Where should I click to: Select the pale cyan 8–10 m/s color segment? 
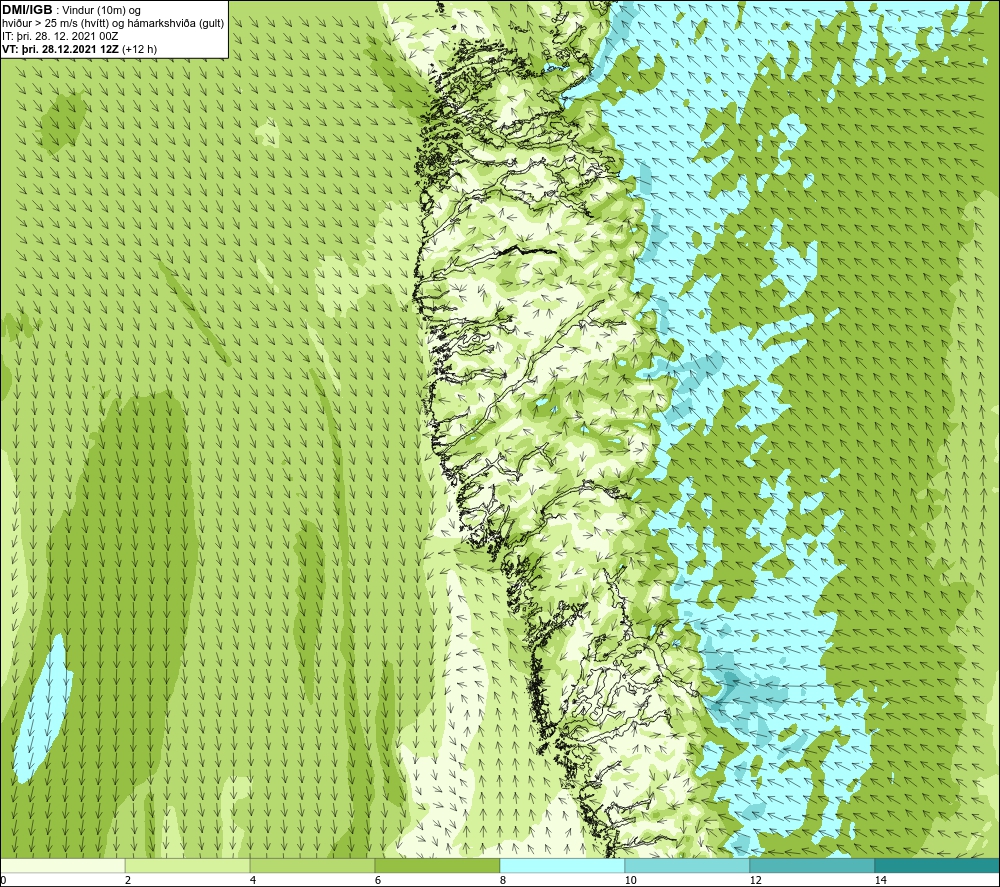point(562,865)
